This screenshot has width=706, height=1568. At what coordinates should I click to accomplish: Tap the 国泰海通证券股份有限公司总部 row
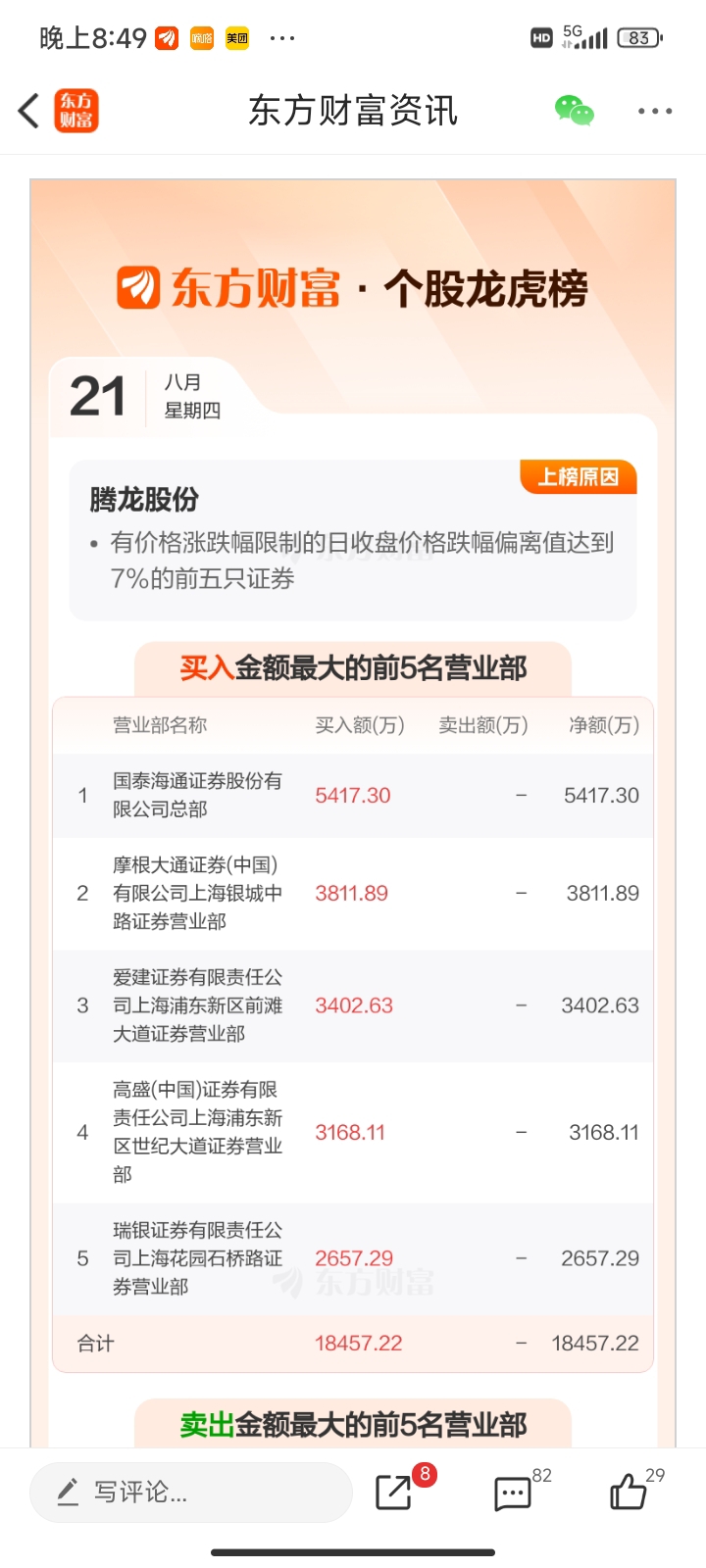pyautogui.click(x=353, y=795)
